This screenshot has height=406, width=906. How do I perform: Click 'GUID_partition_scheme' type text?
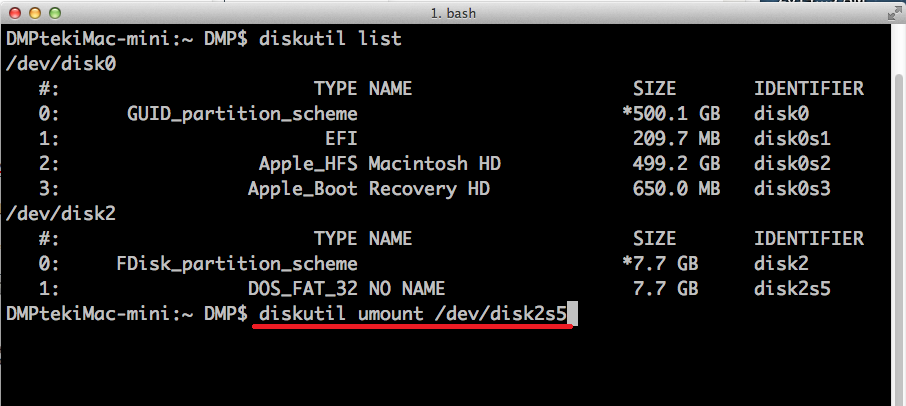coord(242,114)
